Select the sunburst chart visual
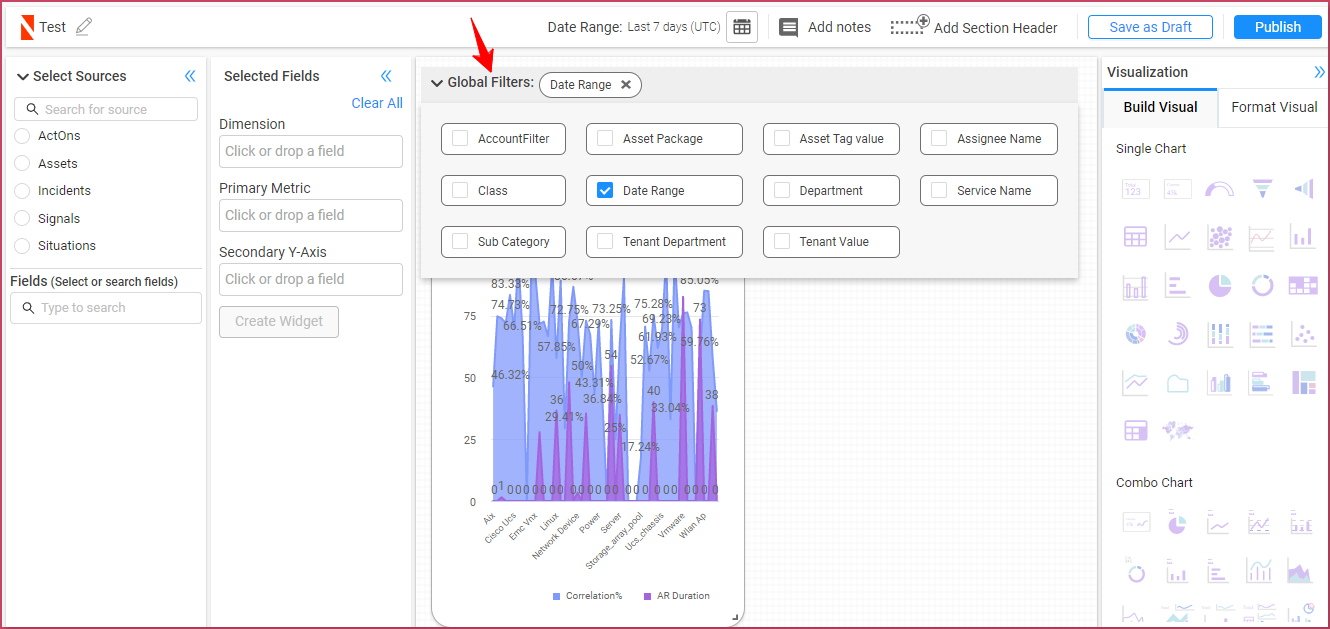This screenshot has width=1330, height=629. coord(1135,334)
